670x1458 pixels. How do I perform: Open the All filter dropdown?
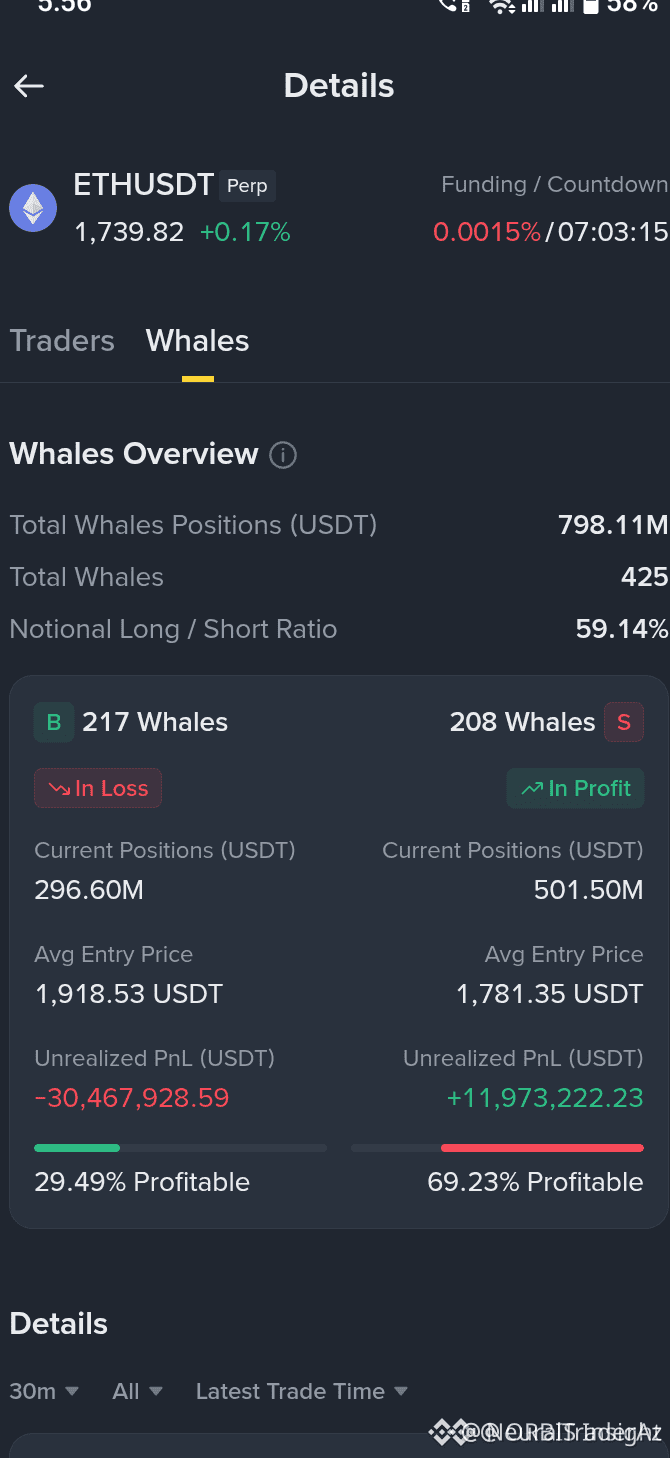[x=138, y=1391]
